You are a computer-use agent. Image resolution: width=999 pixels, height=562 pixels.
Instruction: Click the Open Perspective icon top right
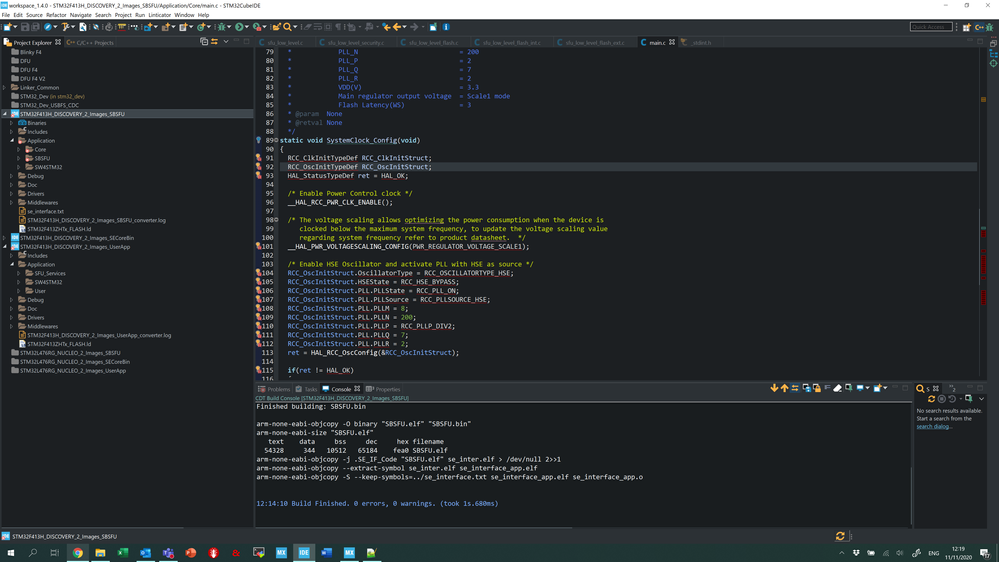click(x=967, y=27)
